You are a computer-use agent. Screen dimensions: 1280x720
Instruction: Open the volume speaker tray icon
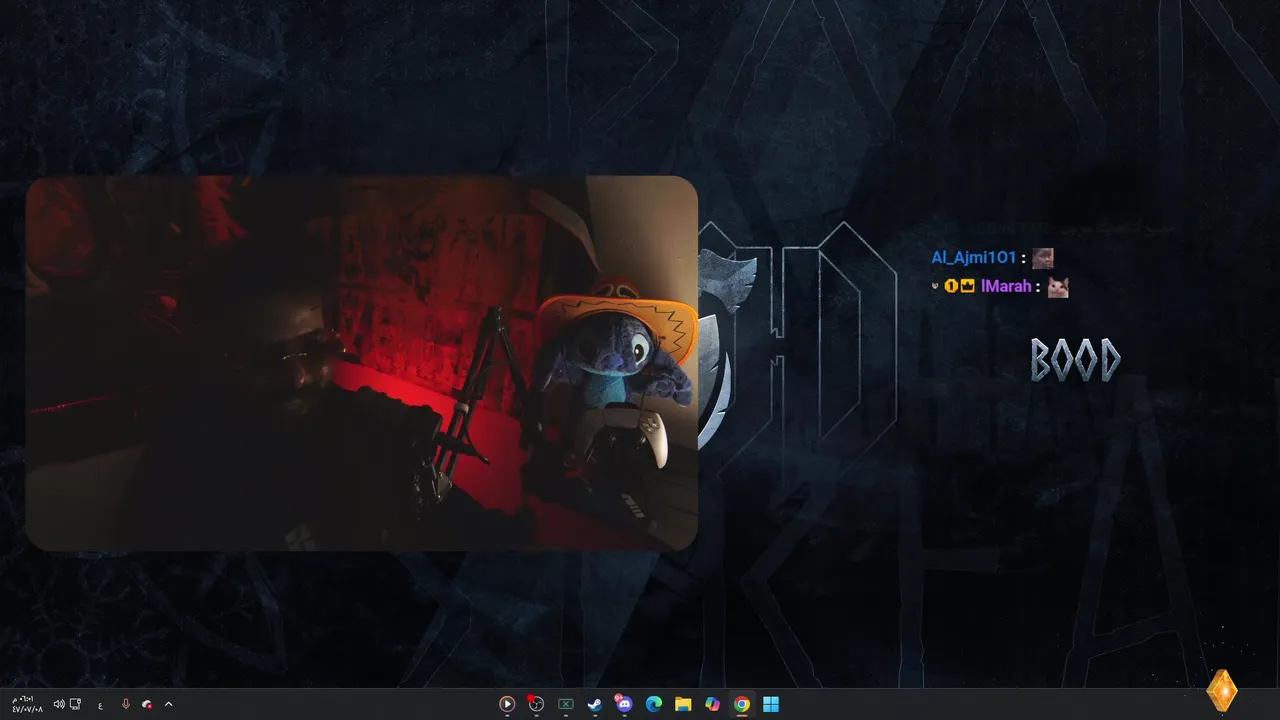[x=59, y=704]
